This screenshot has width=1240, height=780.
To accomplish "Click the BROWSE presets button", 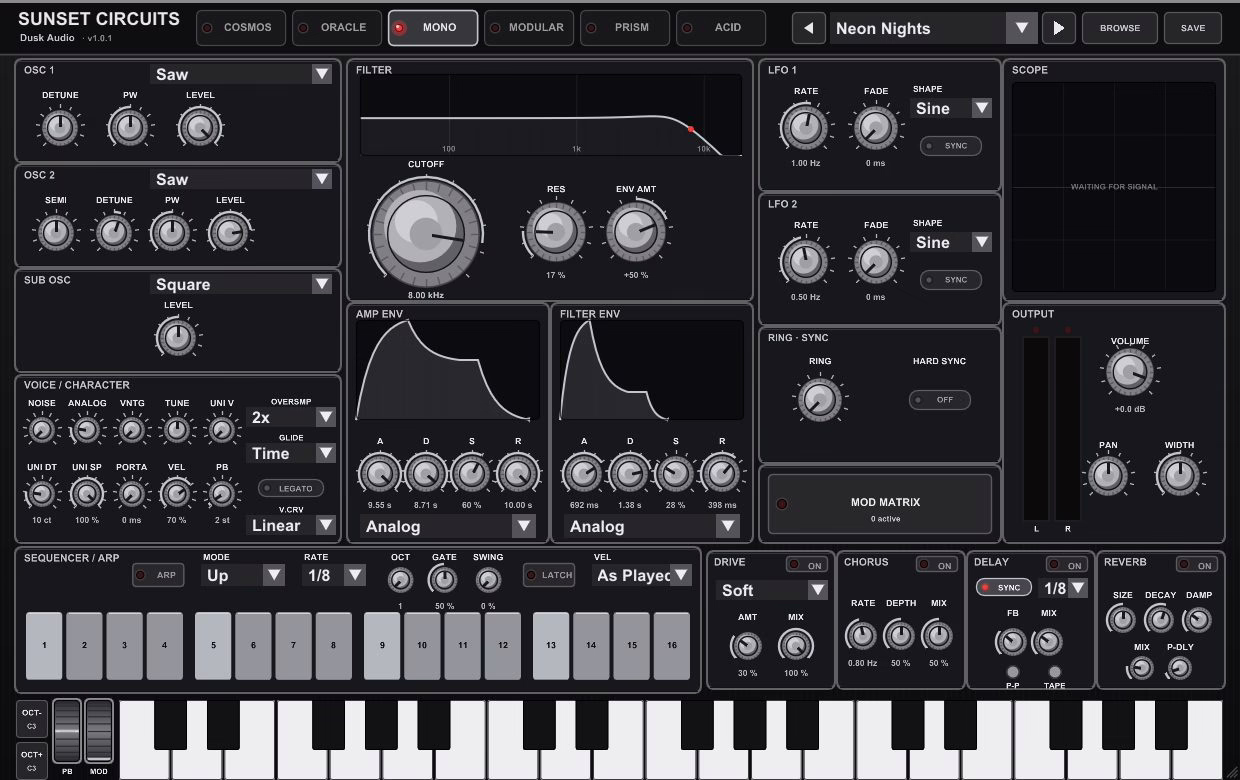I will (x=1120, y=28).
